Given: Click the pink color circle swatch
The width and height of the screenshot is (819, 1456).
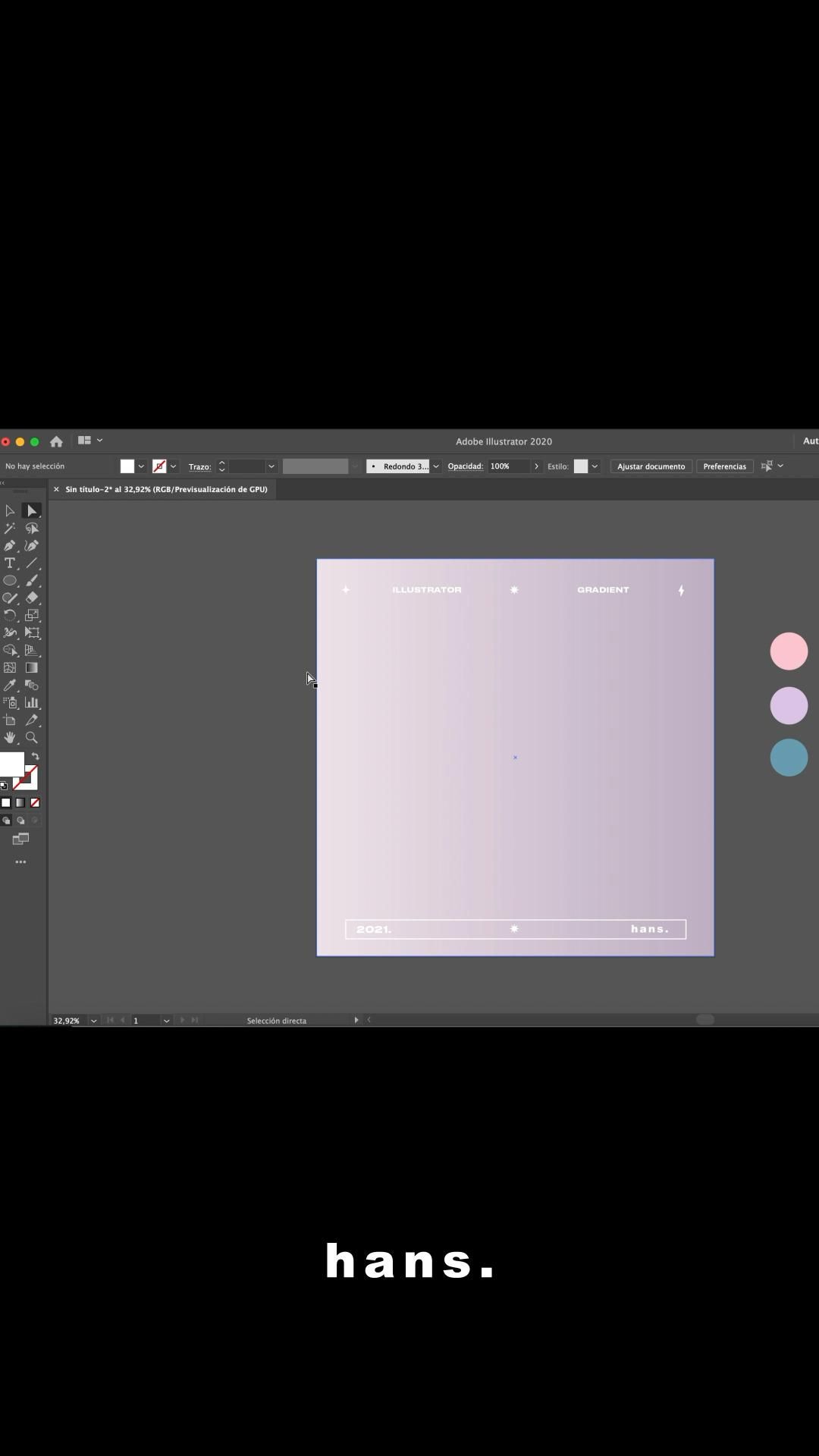Looking at the screenshot, I should tap(789, 651).
